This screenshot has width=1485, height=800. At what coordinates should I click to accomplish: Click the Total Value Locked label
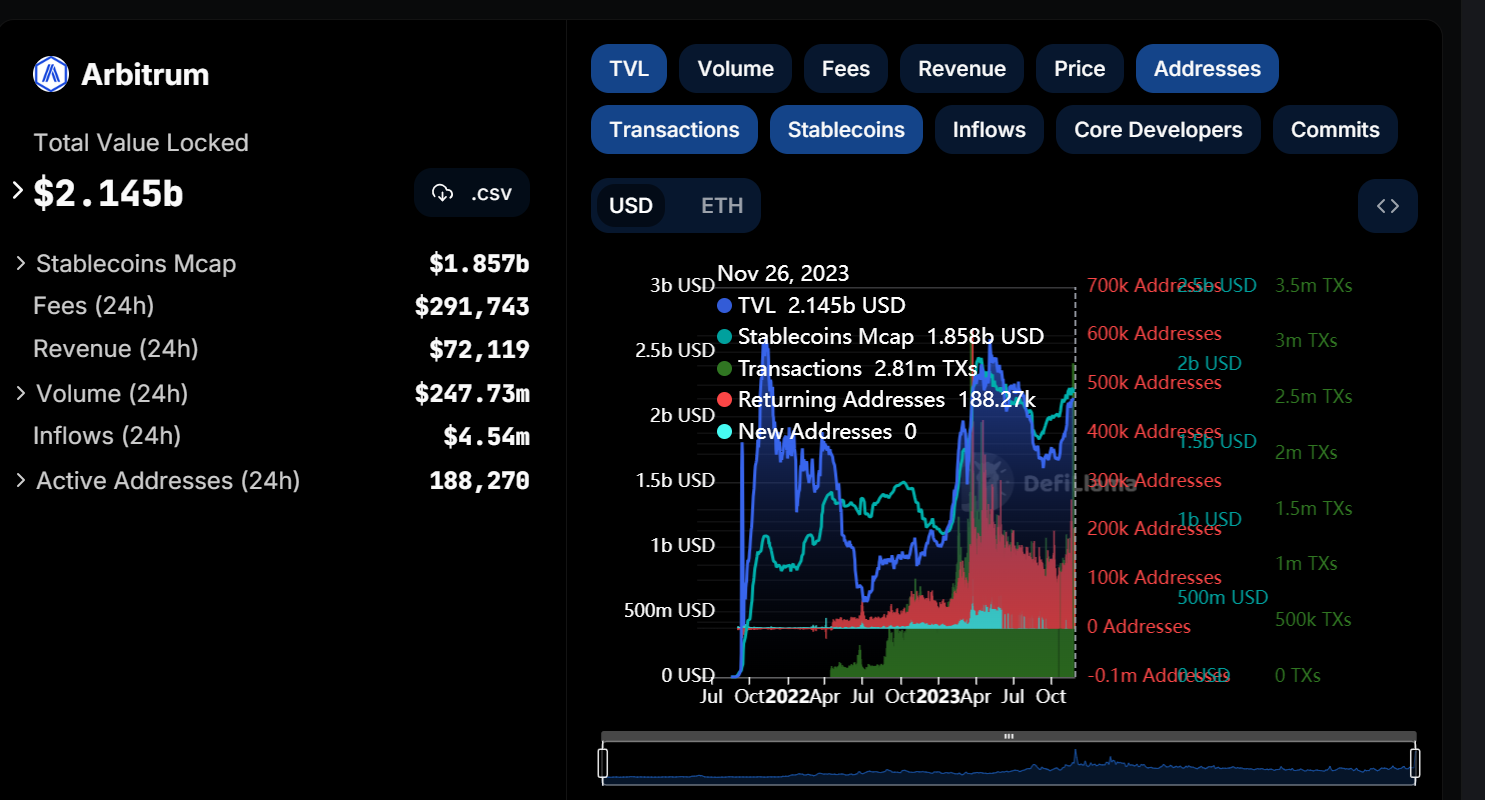pyautogui.click(x=141, y=143)
